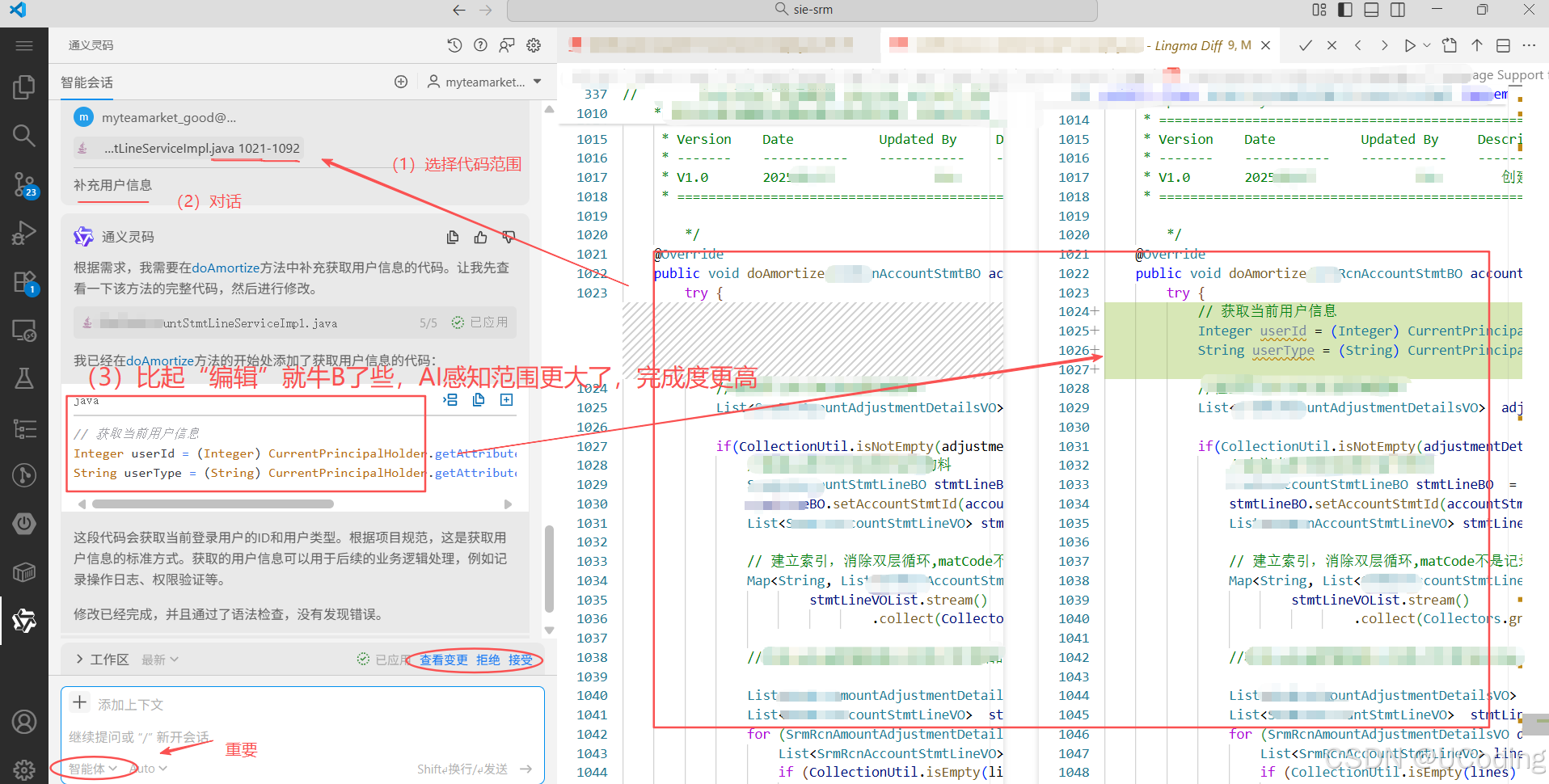Toggle the bottom panel
Screen dimensions: 1549x784
(x=1371, y=10)
